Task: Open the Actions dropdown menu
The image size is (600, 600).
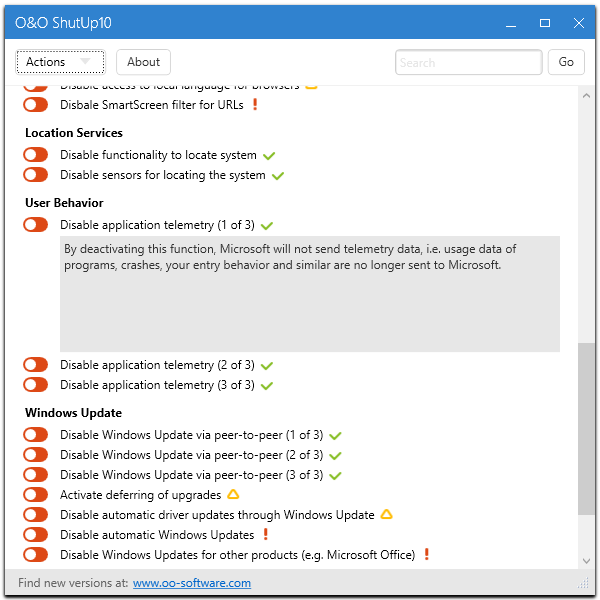Action: tap(60, 62)
